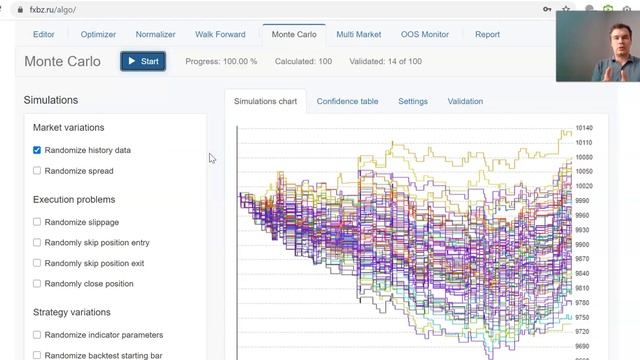
Task: Start the Monte Carlo simulation
Action: pyautogui.click(x=143, y=61)
